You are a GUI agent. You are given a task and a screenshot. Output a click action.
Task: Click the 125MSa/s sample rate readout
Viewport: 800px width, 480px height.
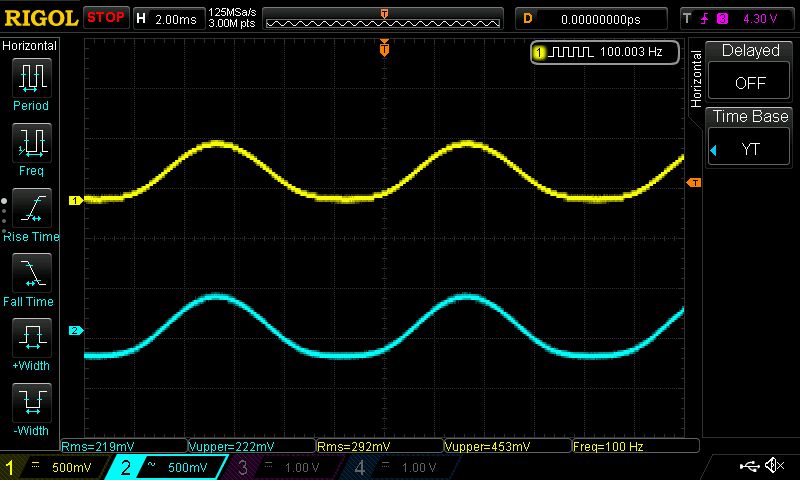(232, 12)
